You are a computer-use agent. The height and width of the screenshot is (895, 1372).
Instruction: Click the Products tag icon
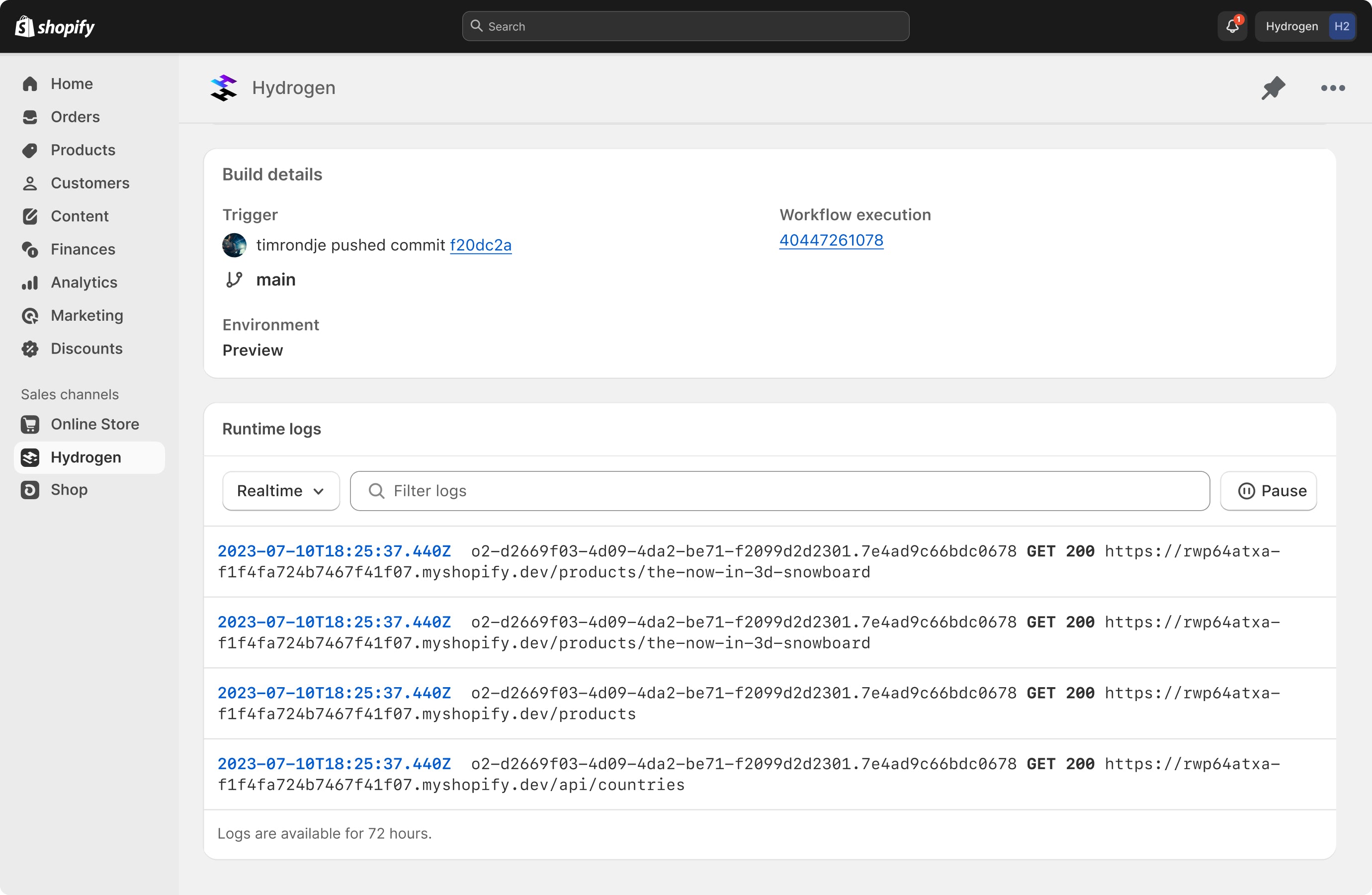30,151
